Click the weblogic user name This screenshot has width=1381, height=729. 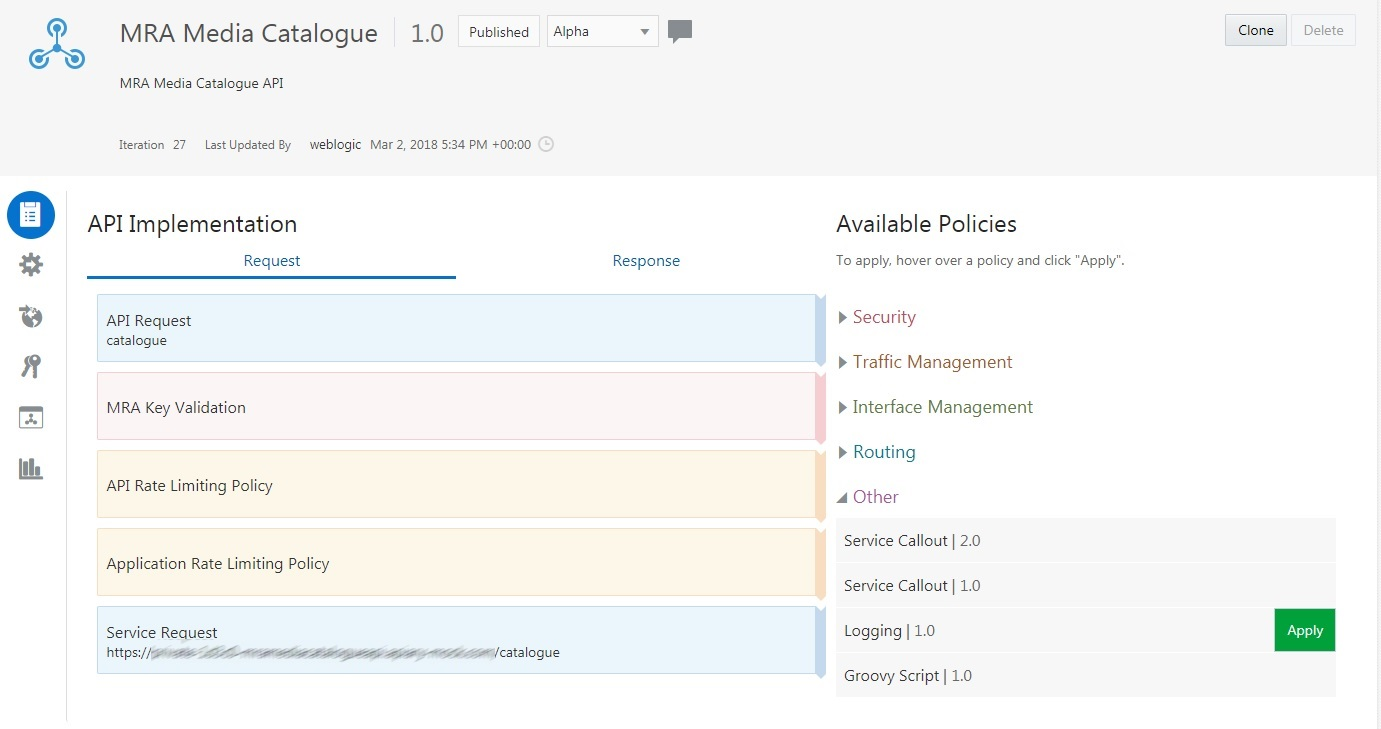coord(336,144)
